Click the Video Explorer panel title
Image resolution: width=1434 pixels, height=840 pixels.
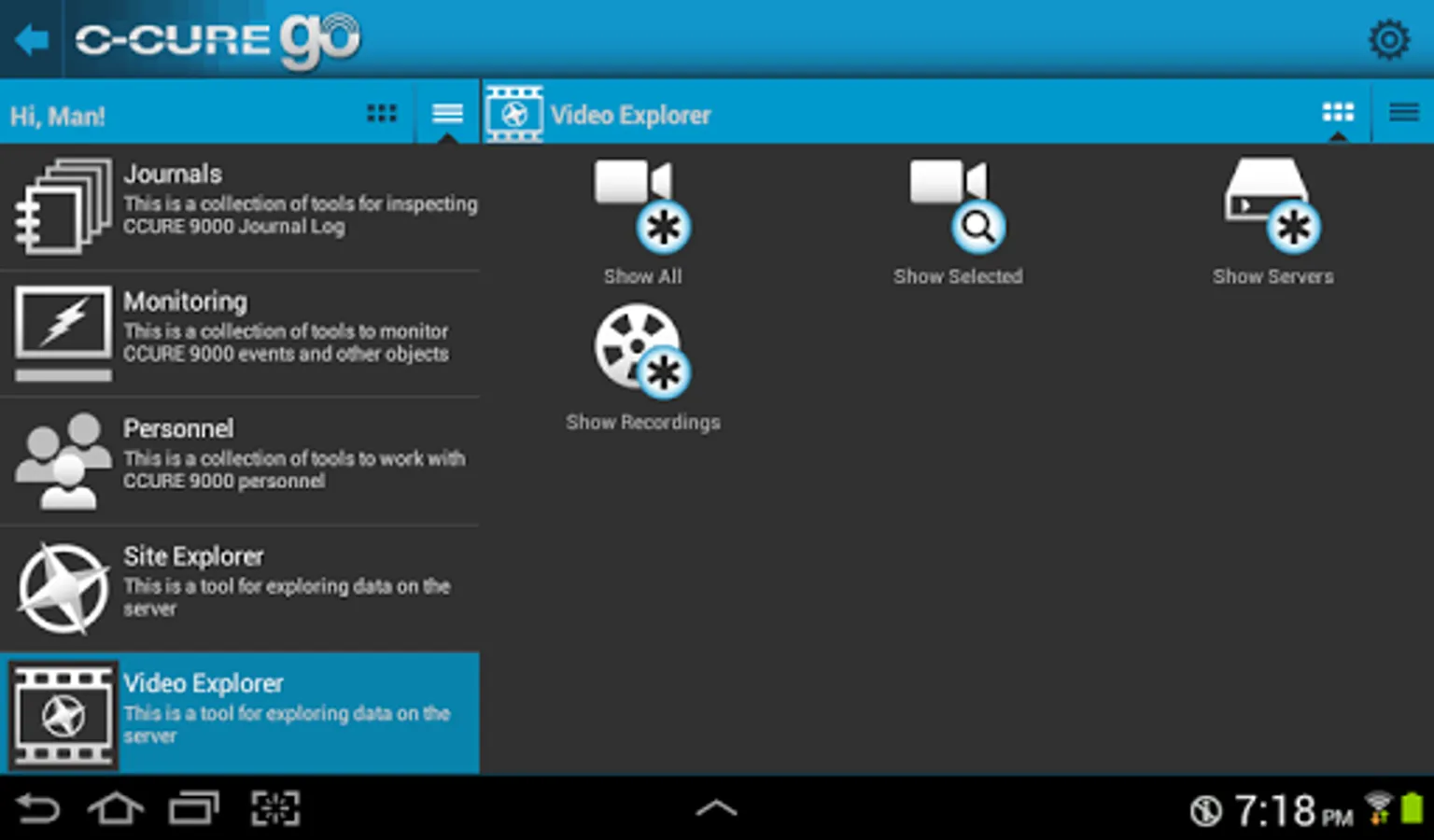pyautogui.click(x=630, y=115)
